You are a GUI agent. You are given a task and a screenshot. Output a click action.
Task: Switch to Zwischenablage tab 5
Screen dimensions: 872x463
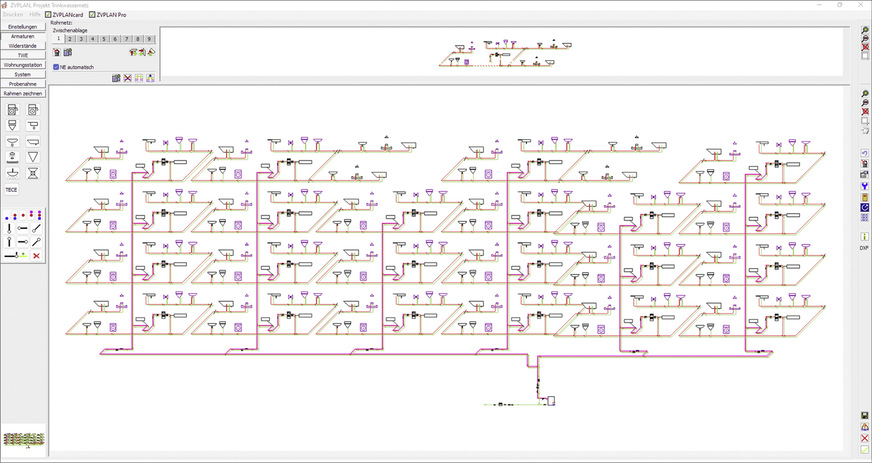click(x=104, y=38)
